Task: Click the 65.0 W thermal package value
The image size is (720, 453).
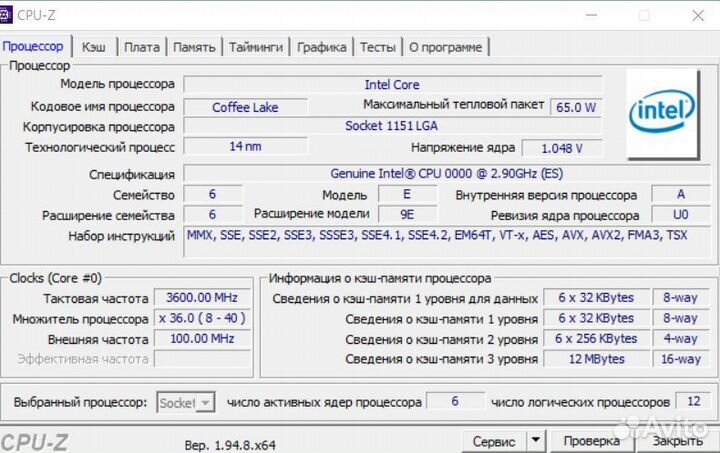Action: (576, 107)
